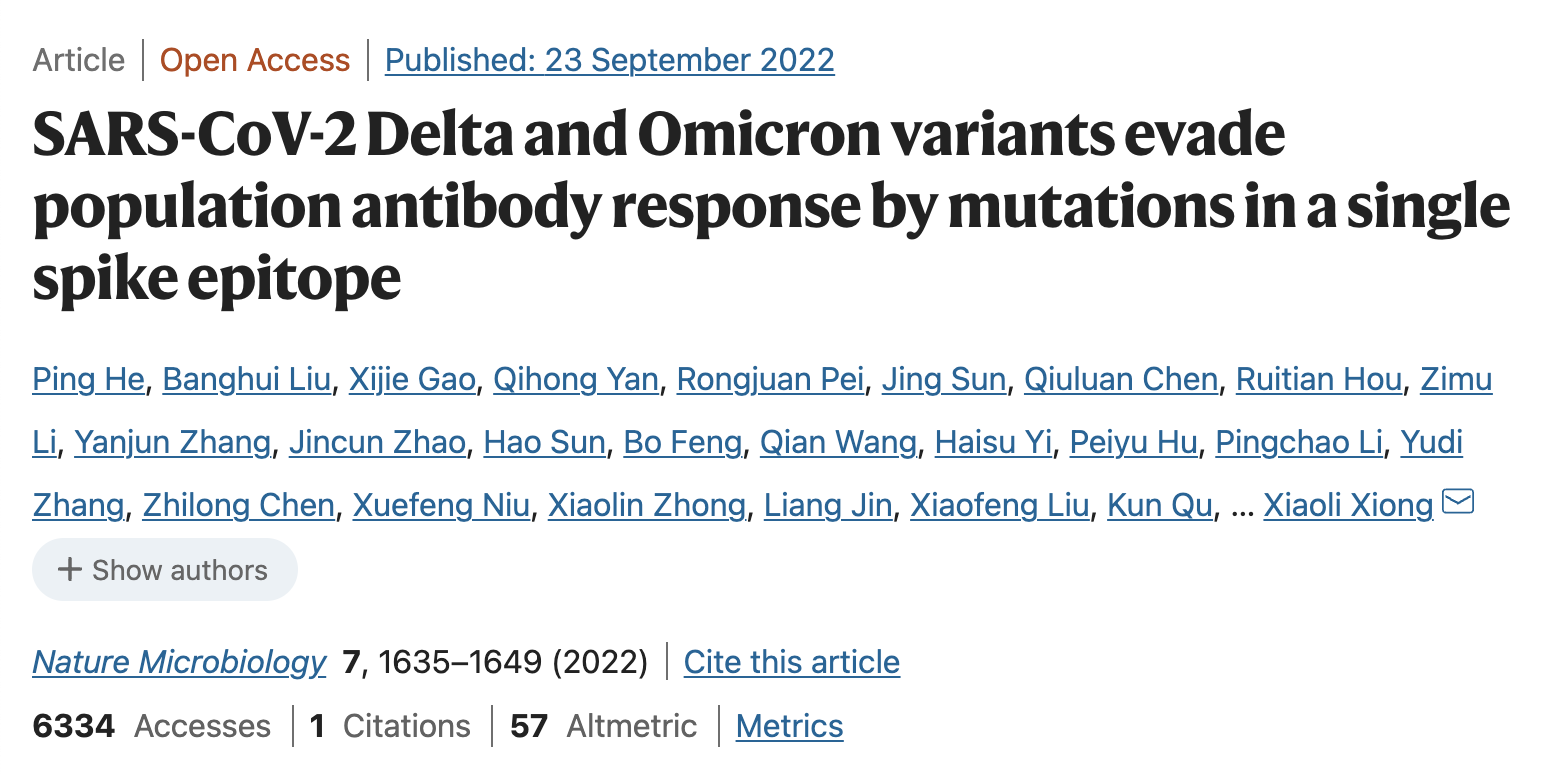1564x776 pixels.
Task: Click the plus icon in Show authors
Action: coord(69,570)
